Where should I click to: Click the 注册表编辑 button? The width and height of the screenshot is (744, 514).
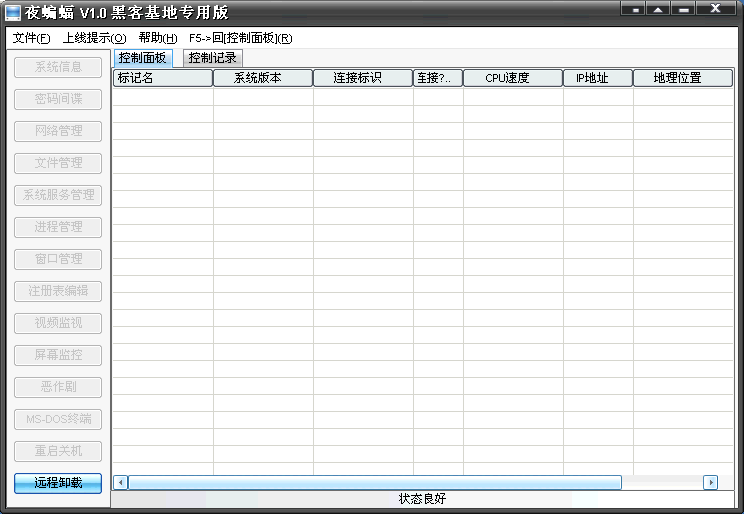58,291
